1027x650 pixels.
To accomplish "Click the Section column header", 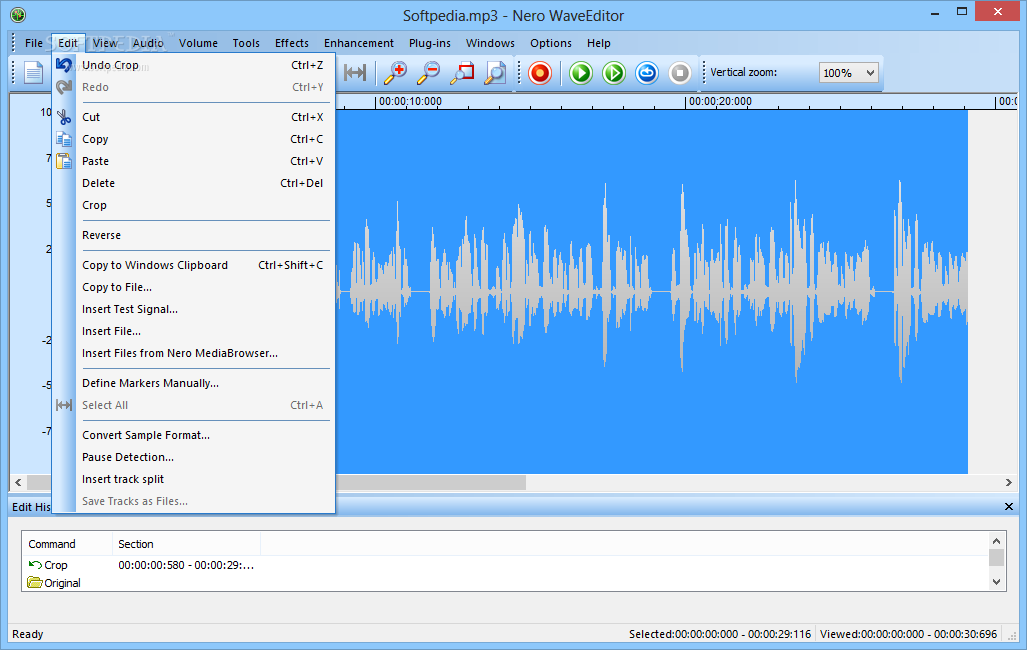I will [x=187, y=544].
